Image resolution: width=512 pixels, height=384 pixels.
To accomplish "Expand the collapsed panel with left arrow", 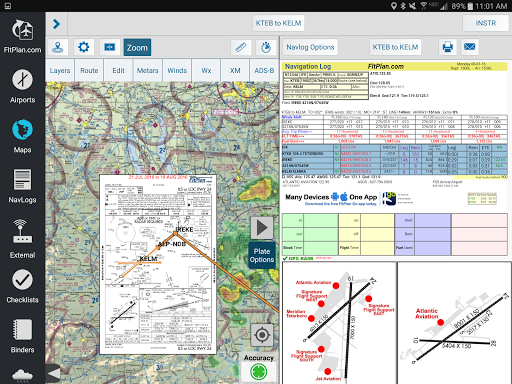I will (53, 374).
